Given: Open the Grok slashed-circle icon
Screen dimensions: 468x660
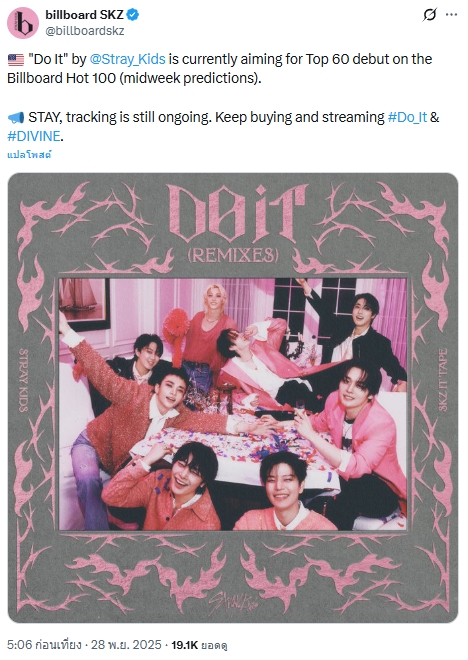Looking at the screenshot, I should 429,15.
